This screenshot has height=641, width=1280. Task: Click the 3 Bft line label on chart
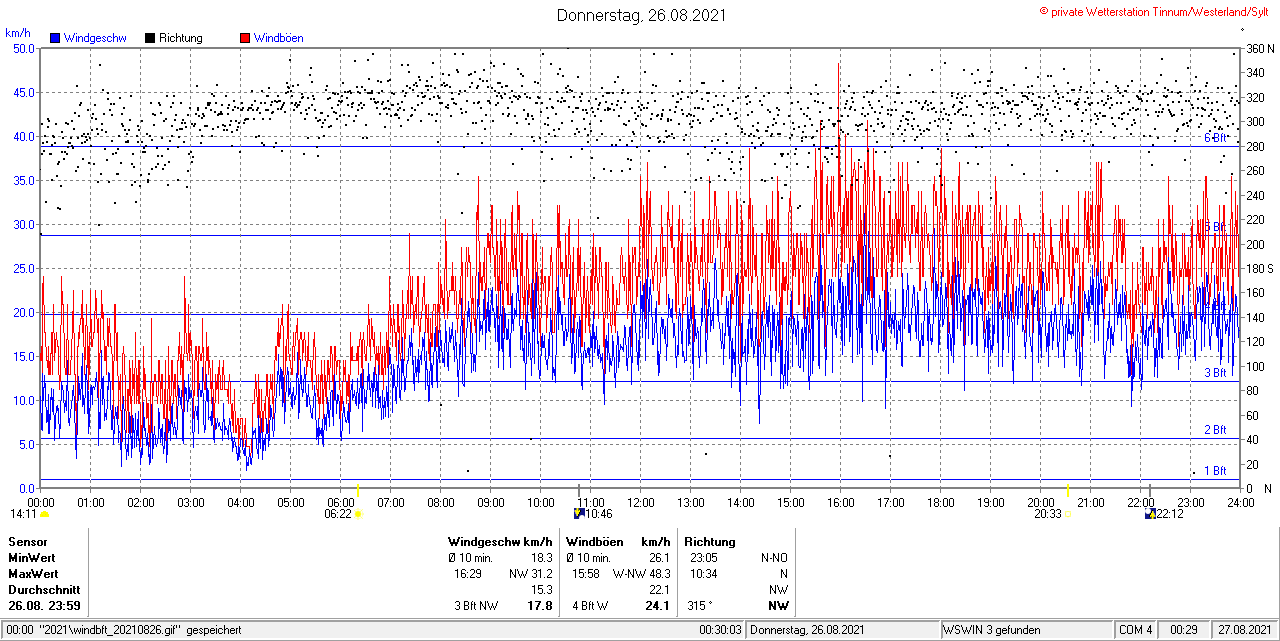(1214, 373)
